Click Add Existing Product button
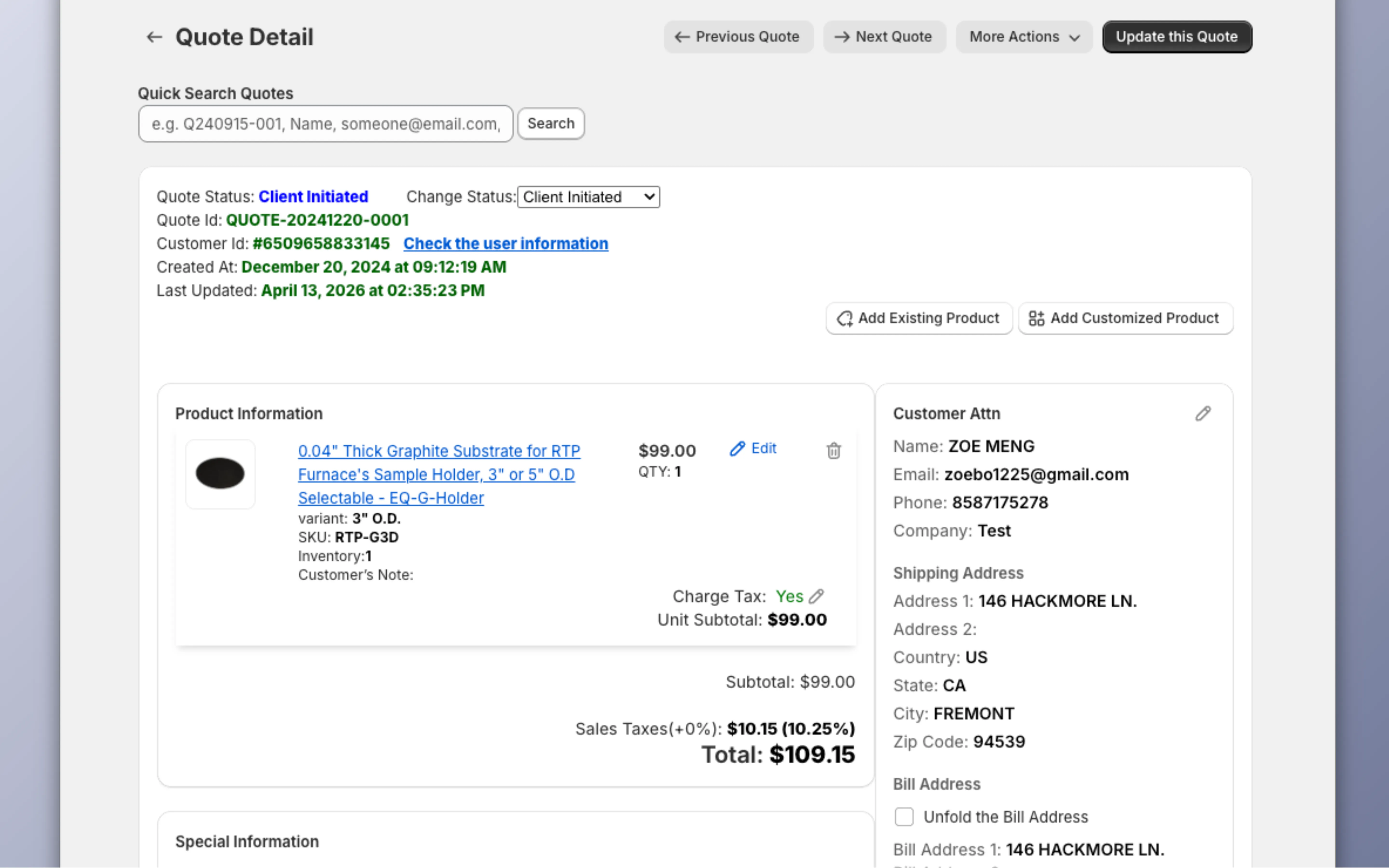The width and height of the screenshot is (1389, 868). [x=919, y=318]
